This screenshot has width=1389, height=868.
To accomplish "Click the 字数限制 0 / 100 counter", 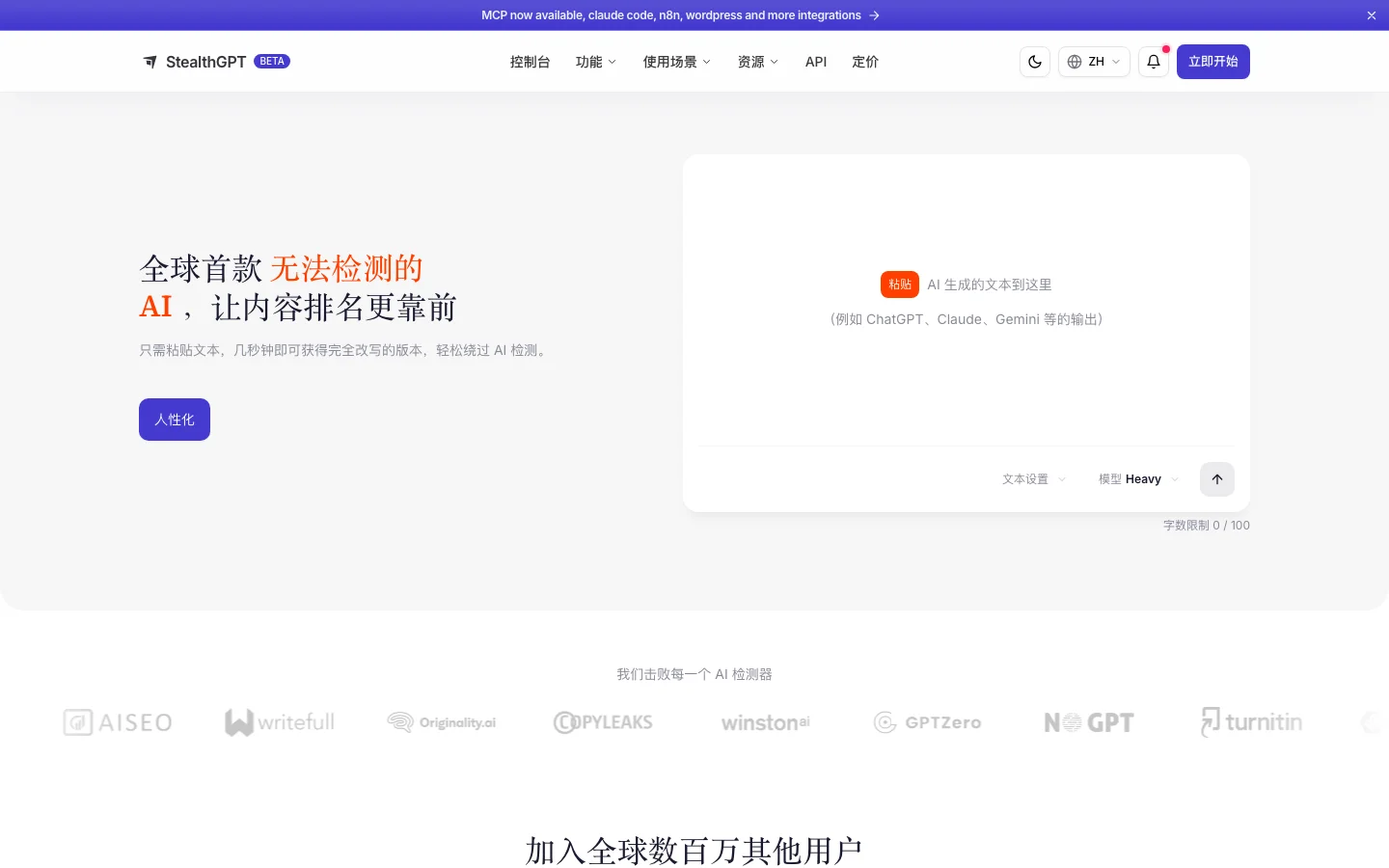I will click(x=1206, y=526).
